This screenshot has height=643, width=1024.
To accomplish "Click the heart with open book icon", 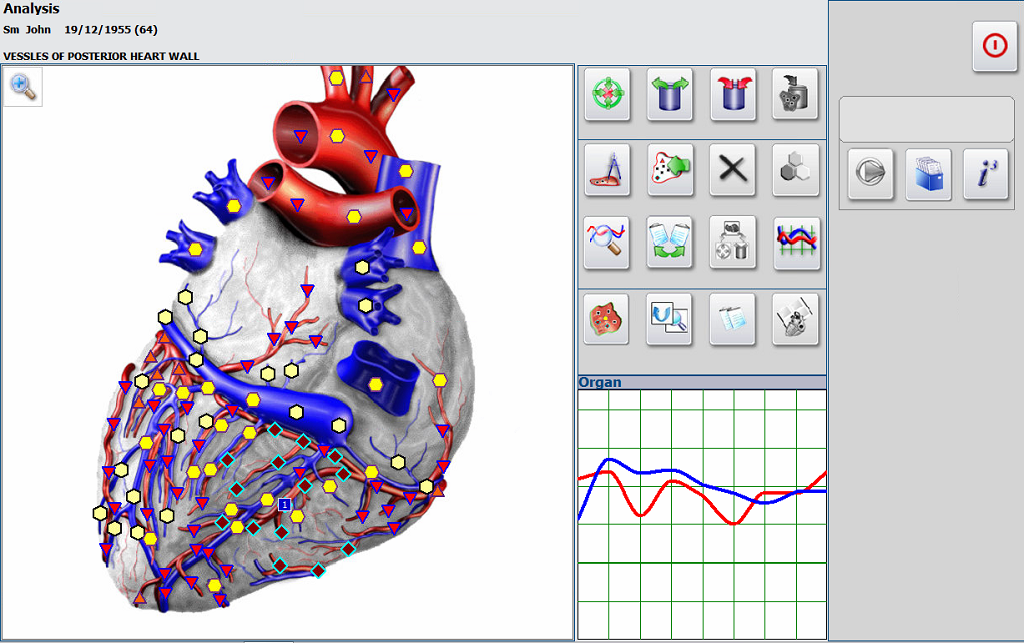I will (x=796, y=319).
